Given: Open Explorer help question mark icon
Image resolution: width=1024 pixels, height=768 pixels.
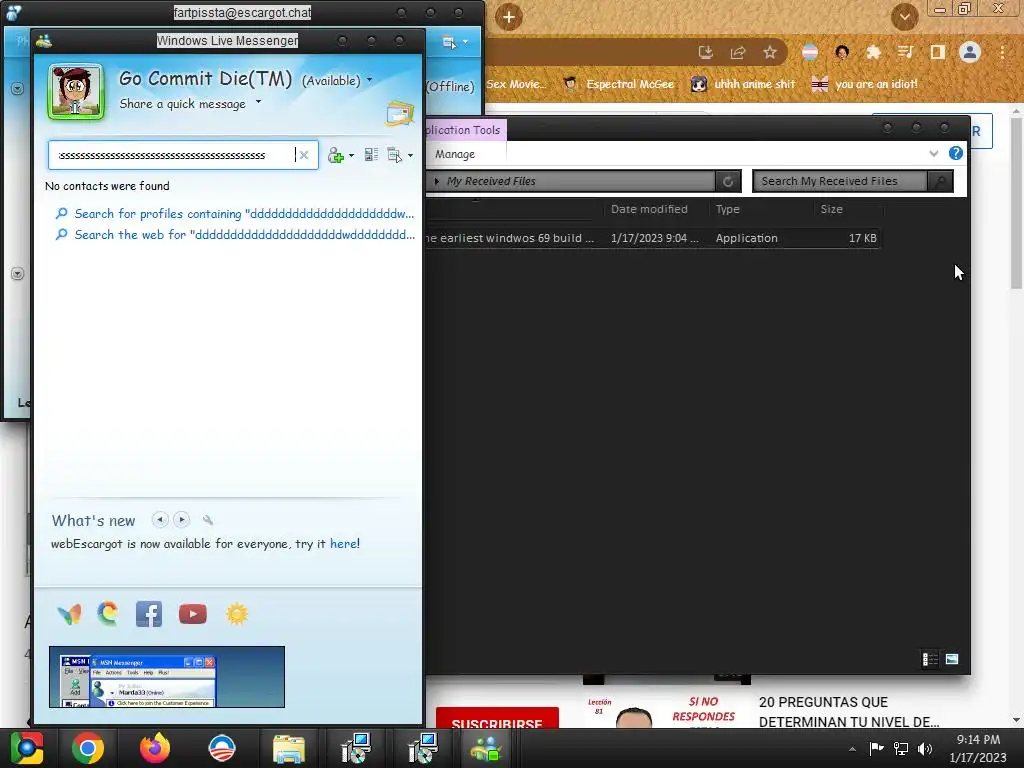Looking at the screenshot, I should 955,153.
